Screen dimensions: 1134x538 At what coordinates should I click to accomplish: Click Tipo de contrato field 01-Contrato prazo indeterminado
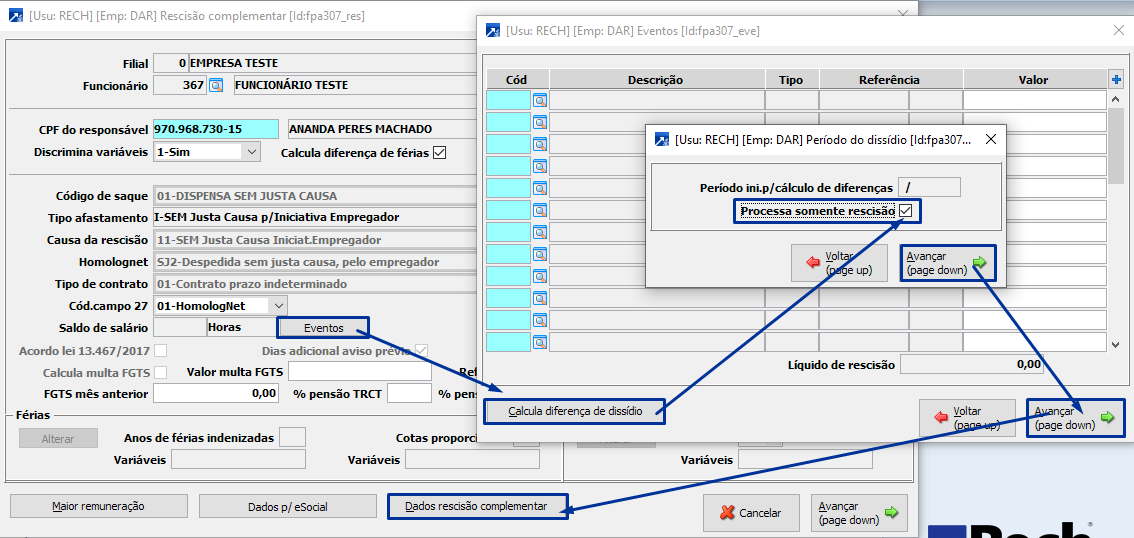[x=315, y=283]
